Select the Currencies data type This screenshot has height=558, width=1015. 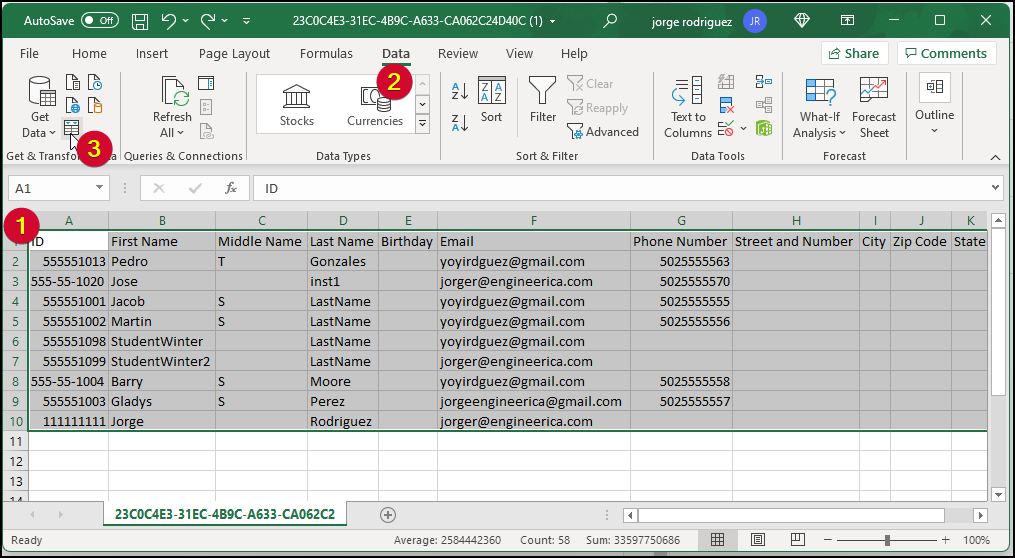point(375,105)
